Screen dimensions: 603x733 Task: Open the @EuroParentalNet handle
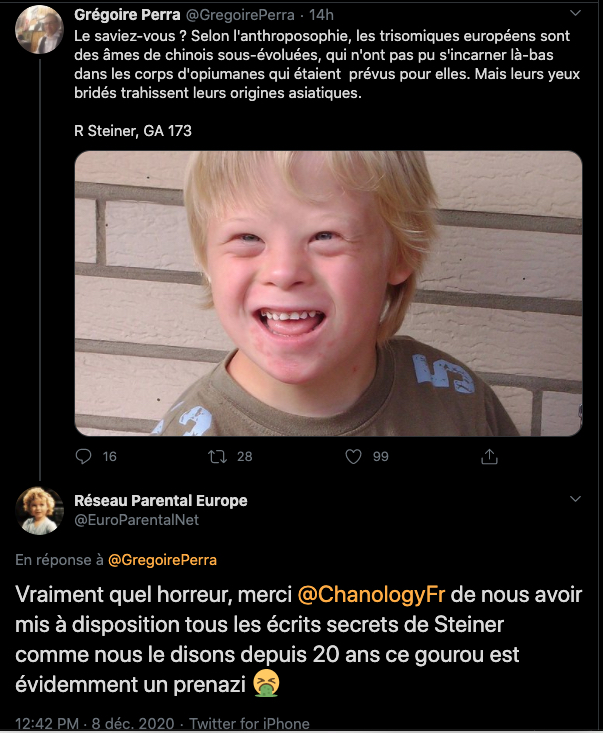coord(137,520)
